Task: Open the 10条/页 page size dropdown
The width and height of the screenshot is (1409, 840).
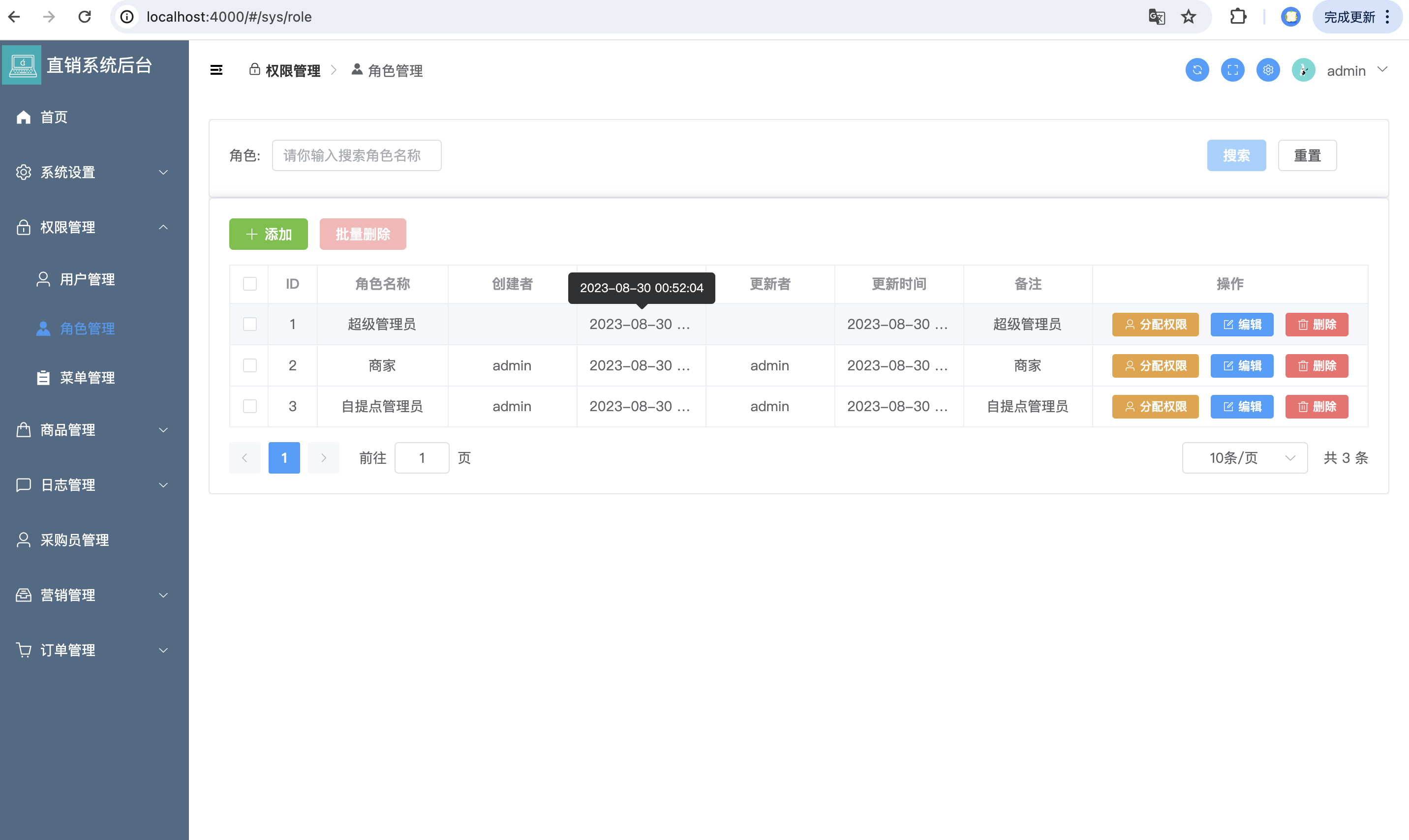Action: click(x=1244, y=458)
